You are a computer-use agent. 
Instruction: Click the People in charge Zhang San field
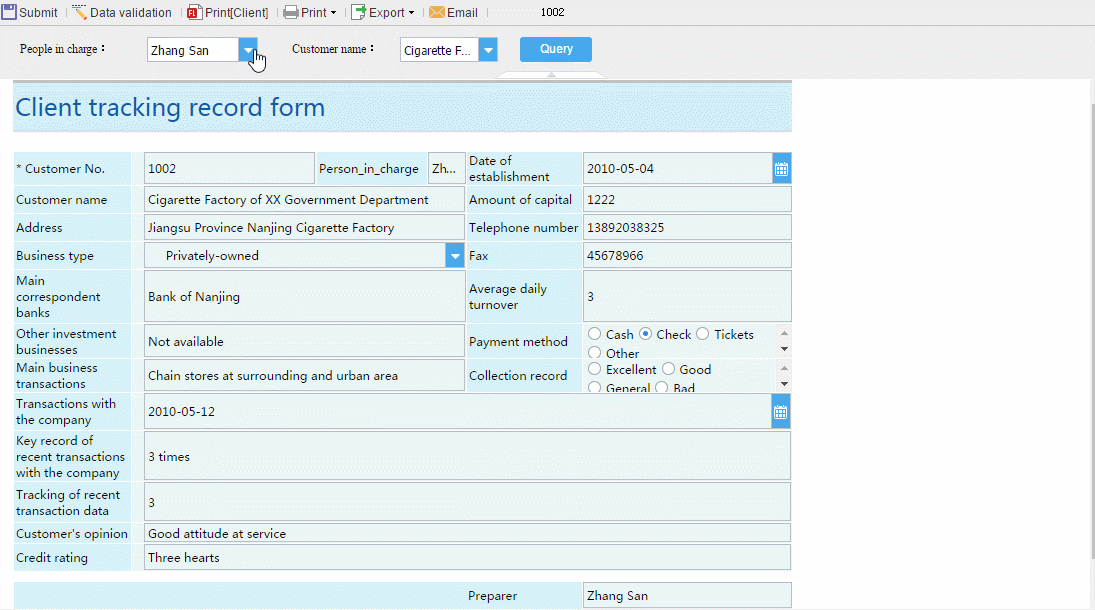[193, 50]
